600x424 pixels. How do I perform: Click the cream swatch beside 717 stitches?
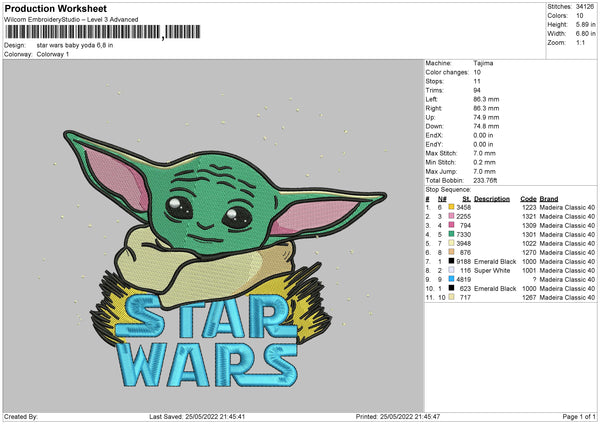(x=451, y=297)
